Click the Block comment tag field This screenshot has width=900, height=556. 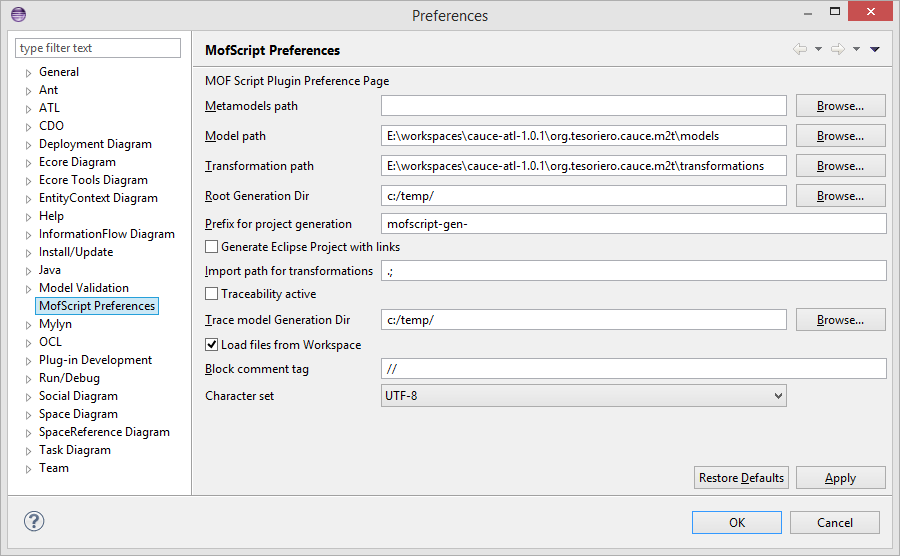point(634,369)
